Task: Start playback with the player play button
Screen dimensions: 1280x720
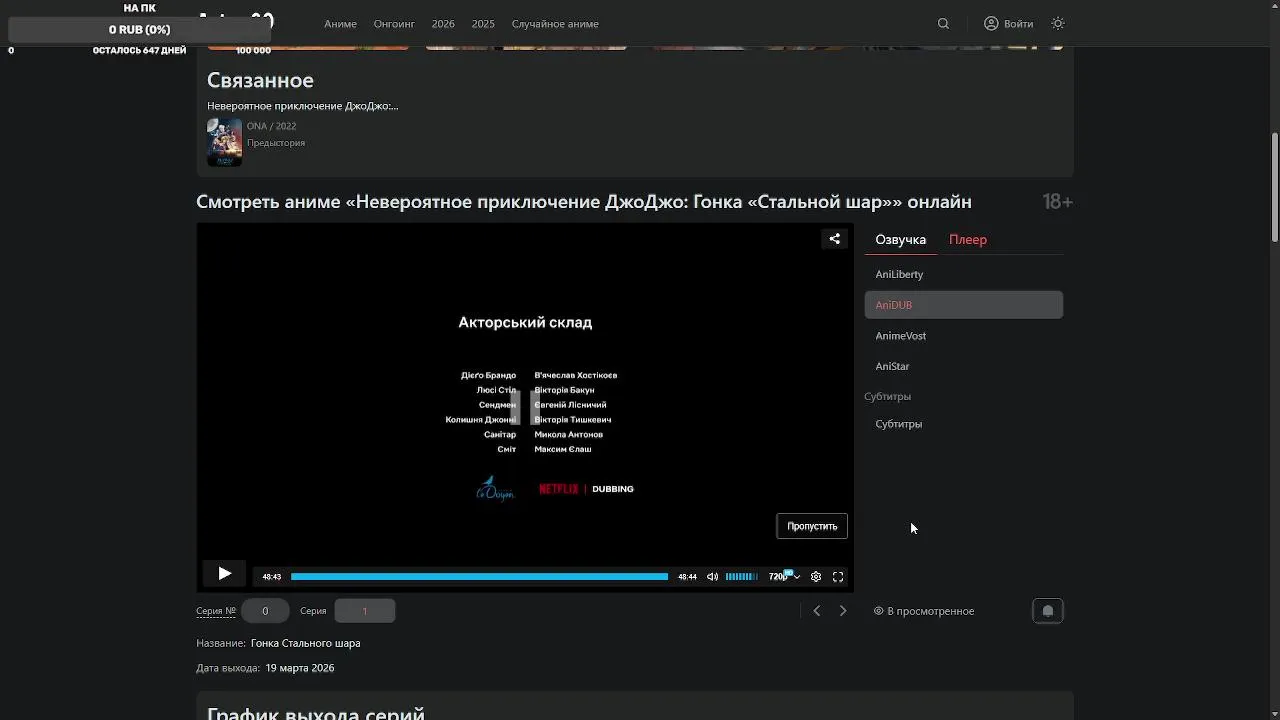Action: [224, 574]
